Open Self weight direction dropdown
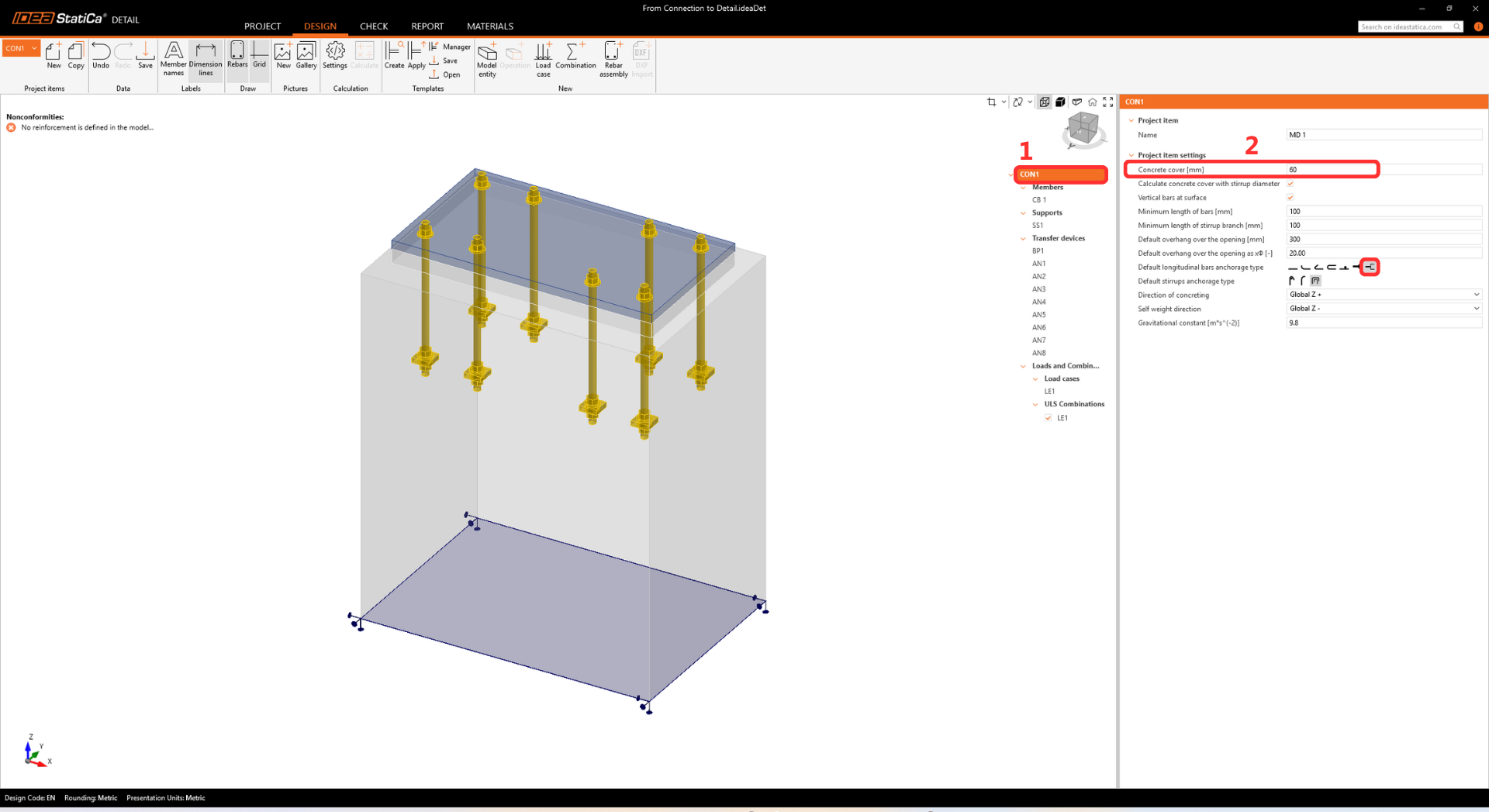1489x812 pixels. click(1384, 309)
